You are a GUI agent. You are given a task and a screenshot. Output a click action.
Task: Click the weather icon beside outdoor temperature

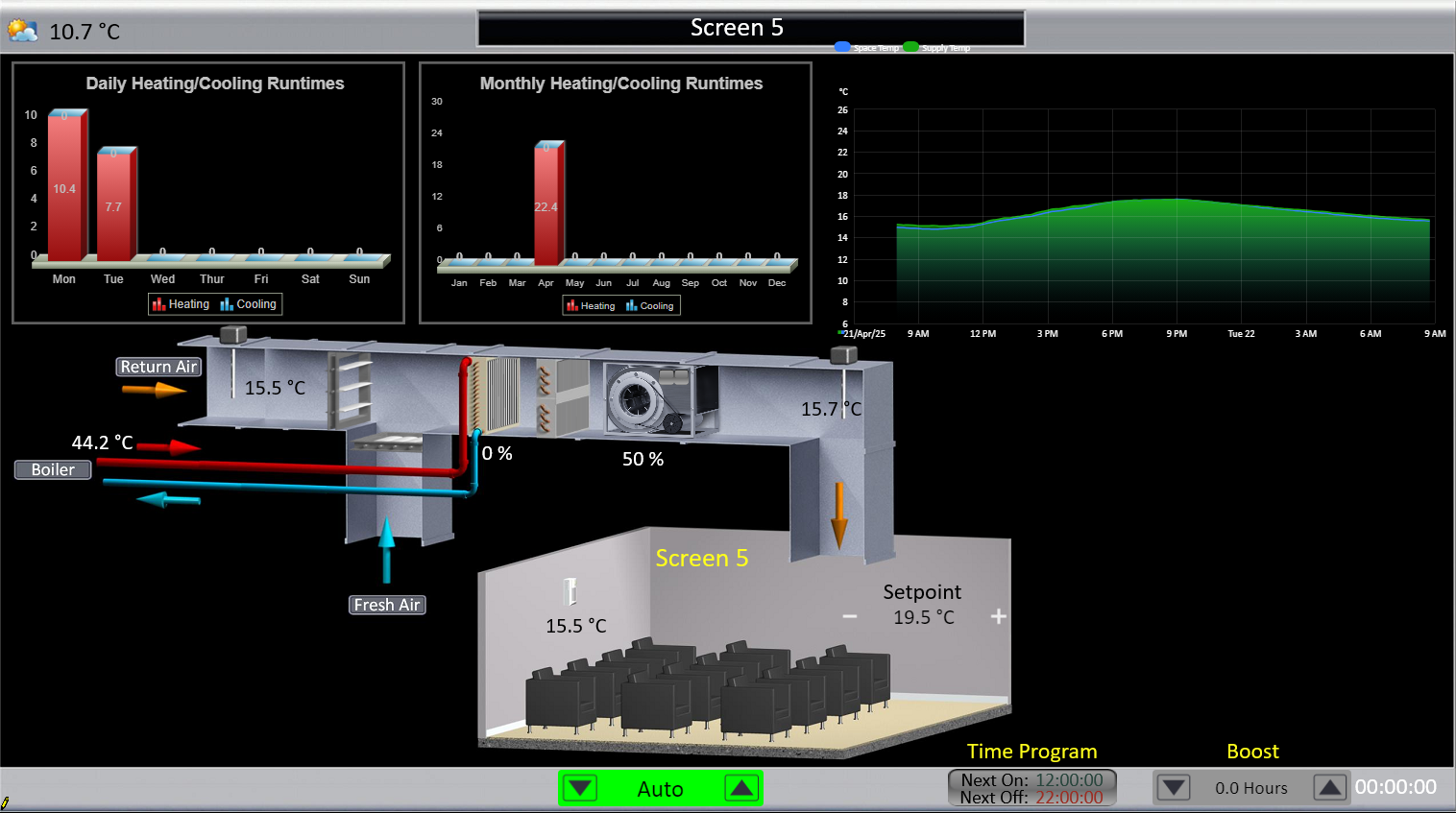click(22, 31)
